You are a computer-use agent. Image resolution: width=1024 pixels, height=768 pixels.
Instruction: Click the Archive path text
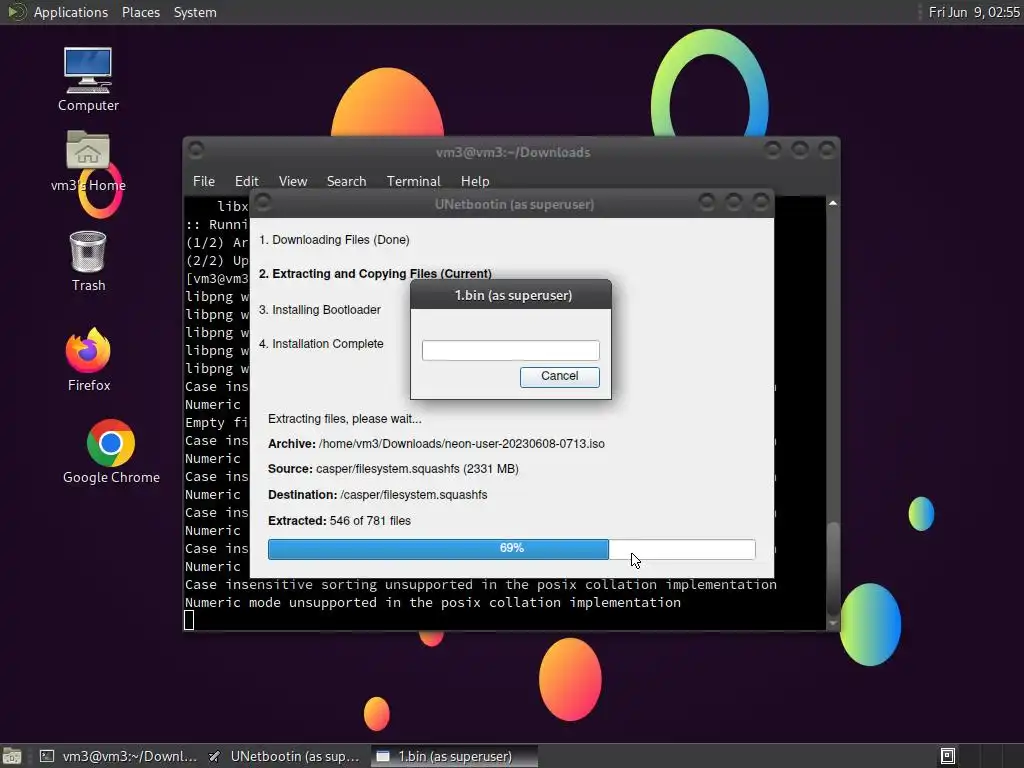[x=436, y=443]
